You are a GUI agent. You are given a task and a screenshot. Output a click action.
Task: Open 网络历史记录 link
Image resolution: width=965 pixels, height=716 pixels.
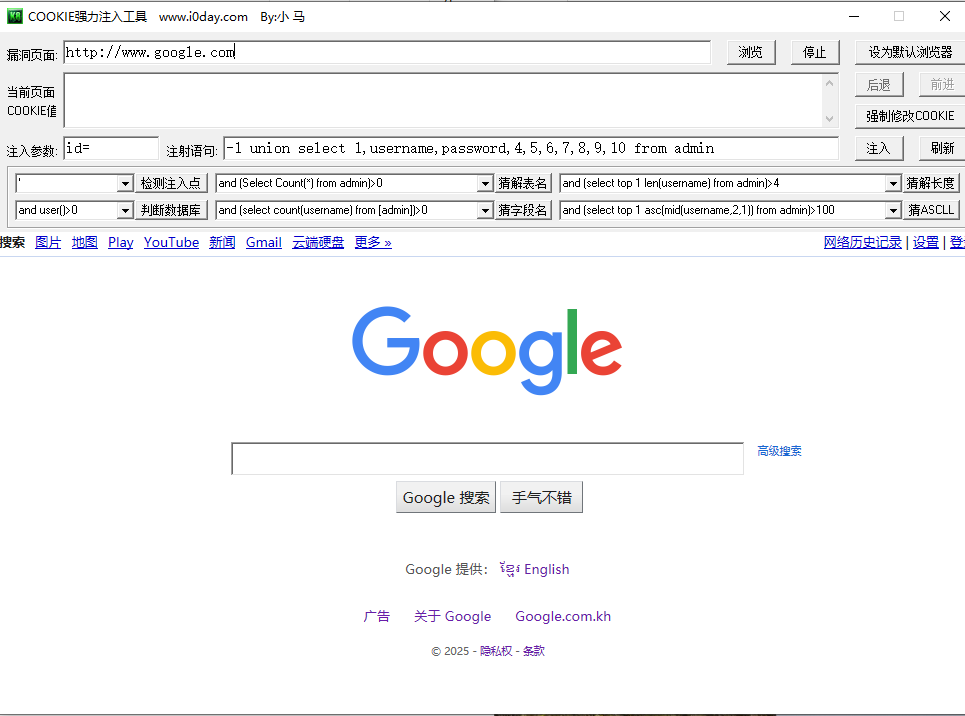click(x=862, y=243)
